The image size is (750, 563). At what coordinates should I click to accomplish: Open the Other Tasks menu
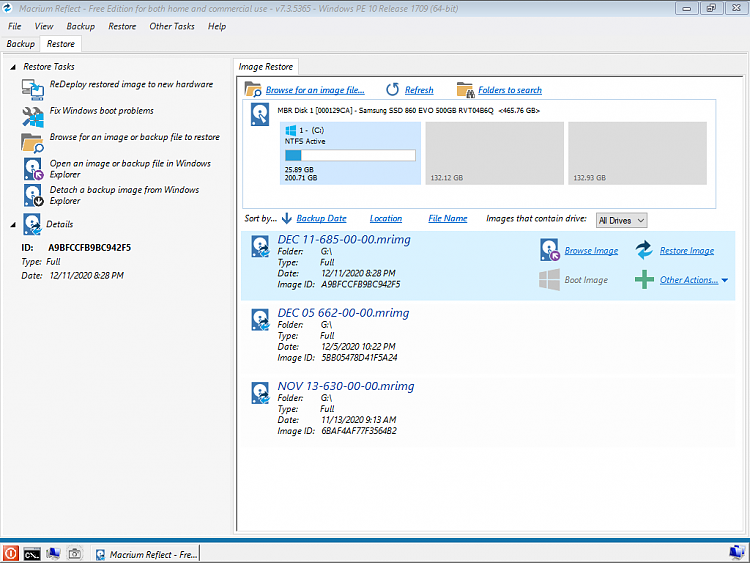point(172,26)
